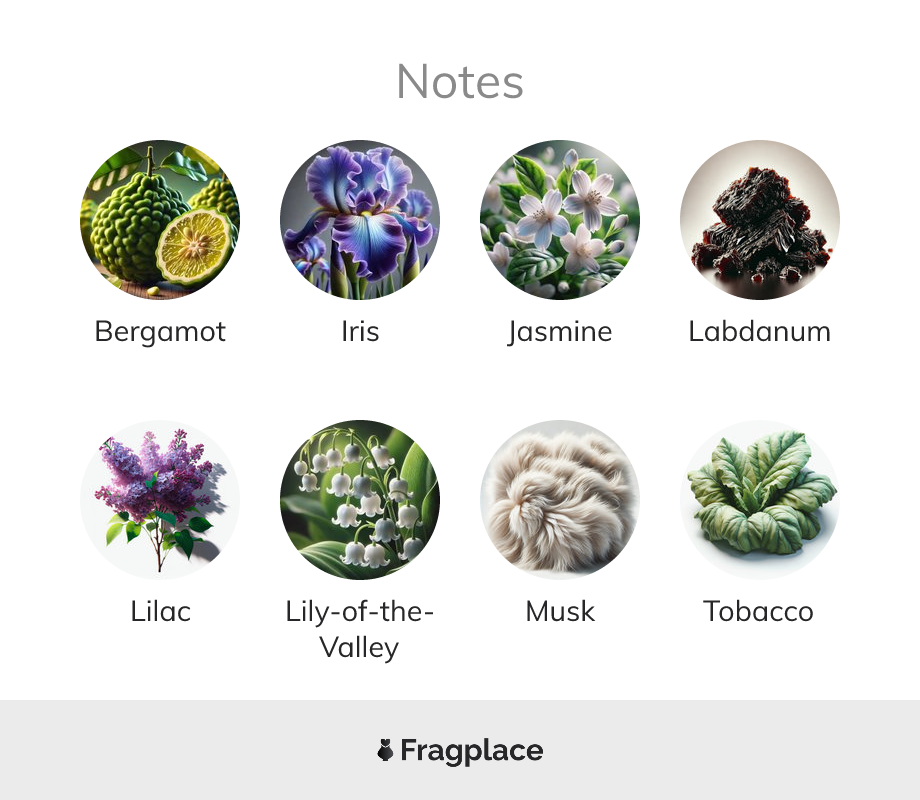This screenshot has height=800, width=920.
Task: Select the Lily-of-the-Valley text label
Action: (360, 630)
